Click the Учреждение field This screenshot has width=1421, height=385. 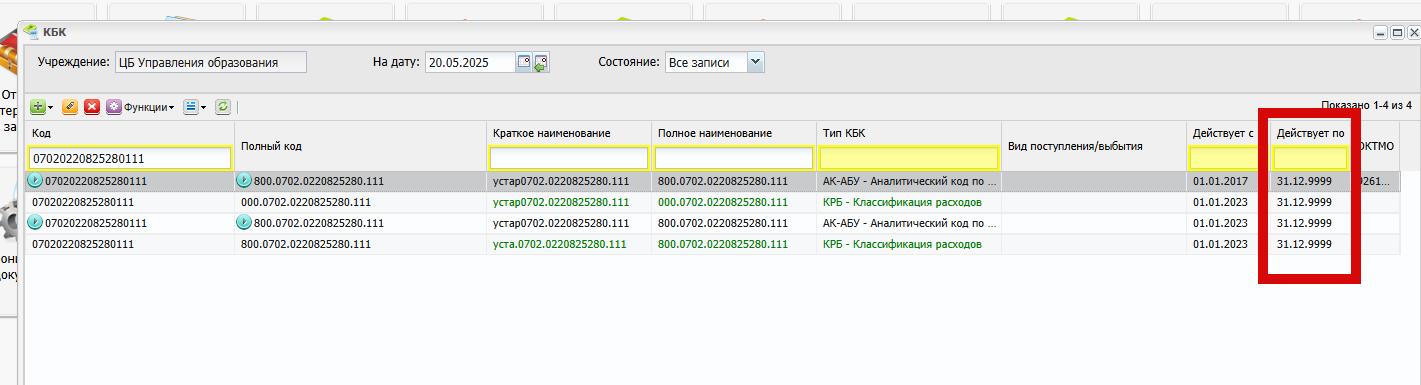click(210, 62)
